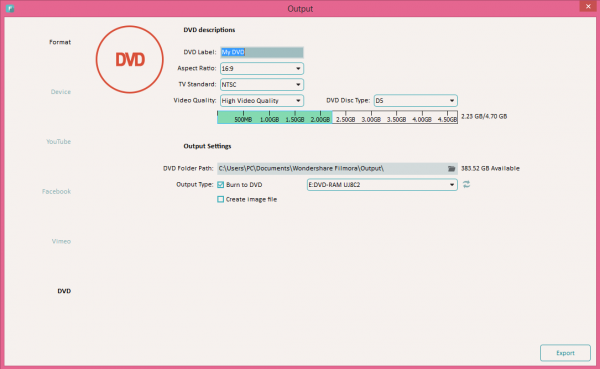Image resolution: width=600 pixels, height=369 pixels.
Task: Click the Filmora app icon in title bar
Action: point(10,8)
